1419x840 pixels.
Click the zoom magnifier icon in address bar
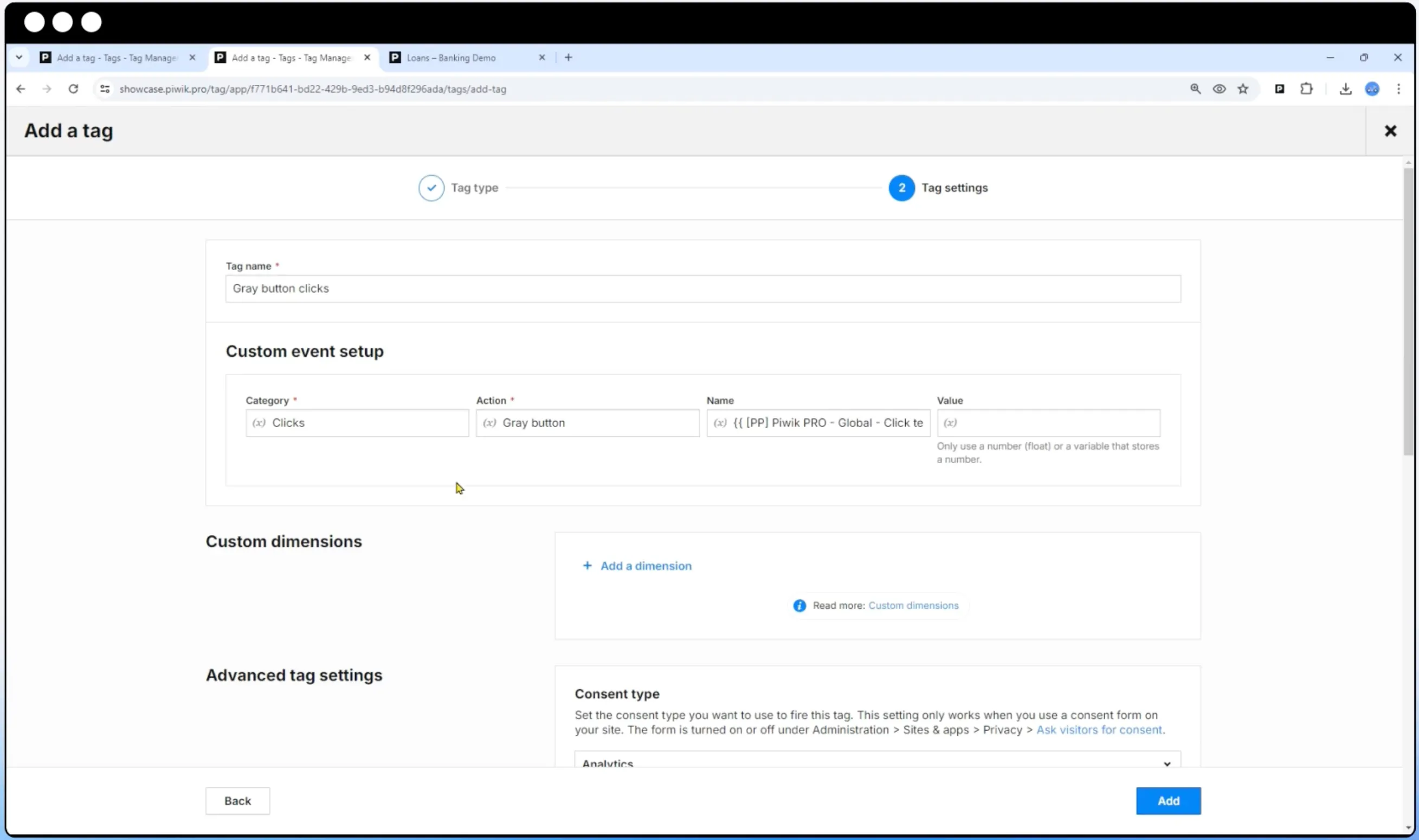1195,89
